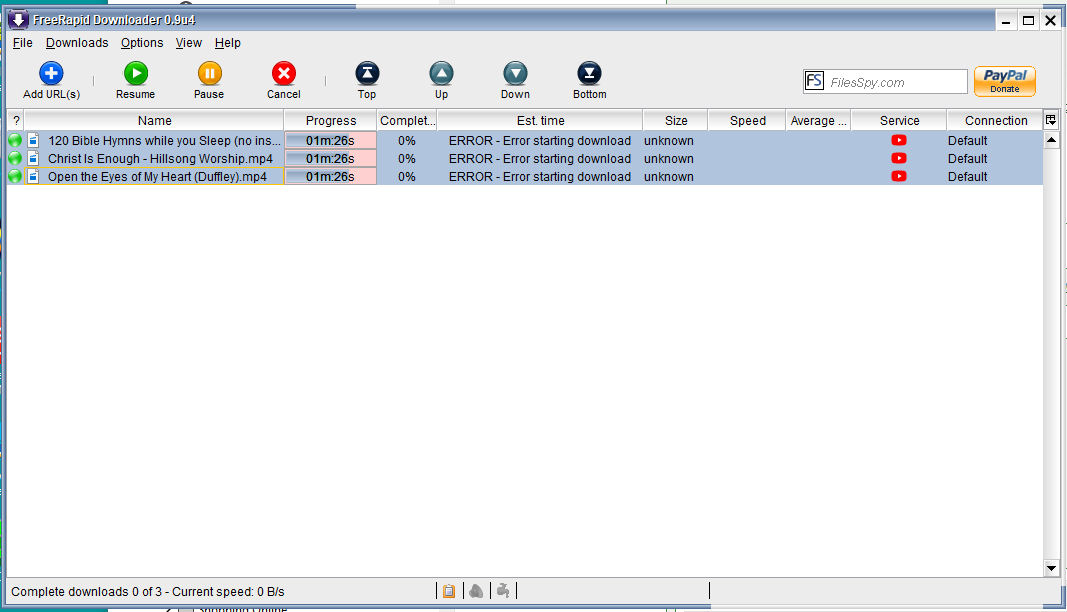Toggle clipboard monitoring icon in status bar
Screen dimensions: 1067x612
click(x=449, y=591)
